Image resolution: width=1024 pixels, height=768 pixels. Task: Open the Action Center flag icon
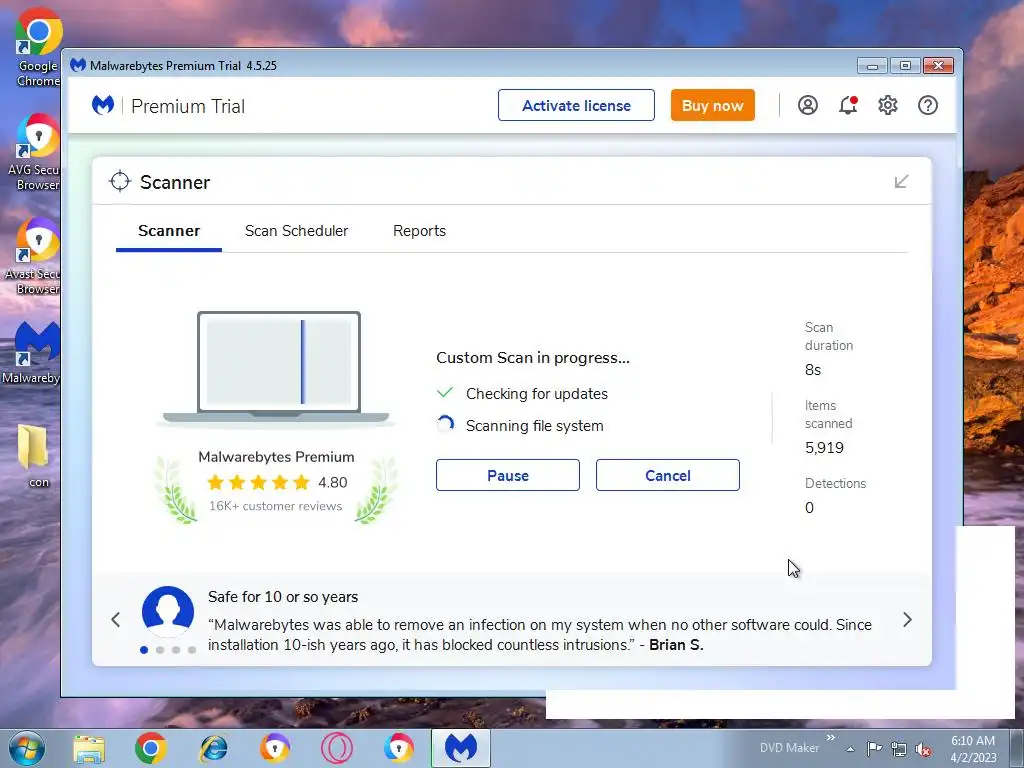[874, 748]
